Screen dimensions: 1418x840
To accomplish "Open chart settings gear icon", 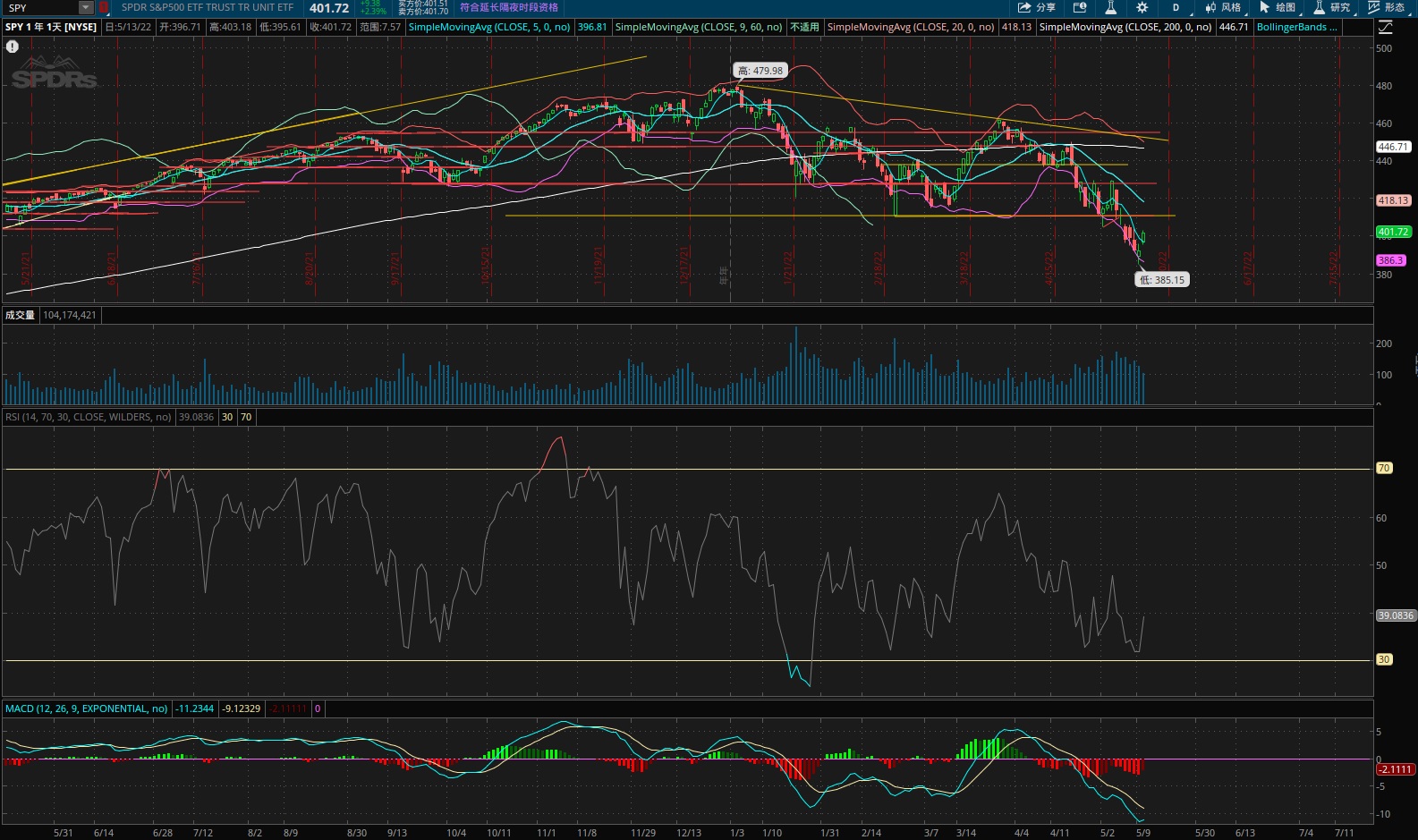I will tap(1142, 7).
